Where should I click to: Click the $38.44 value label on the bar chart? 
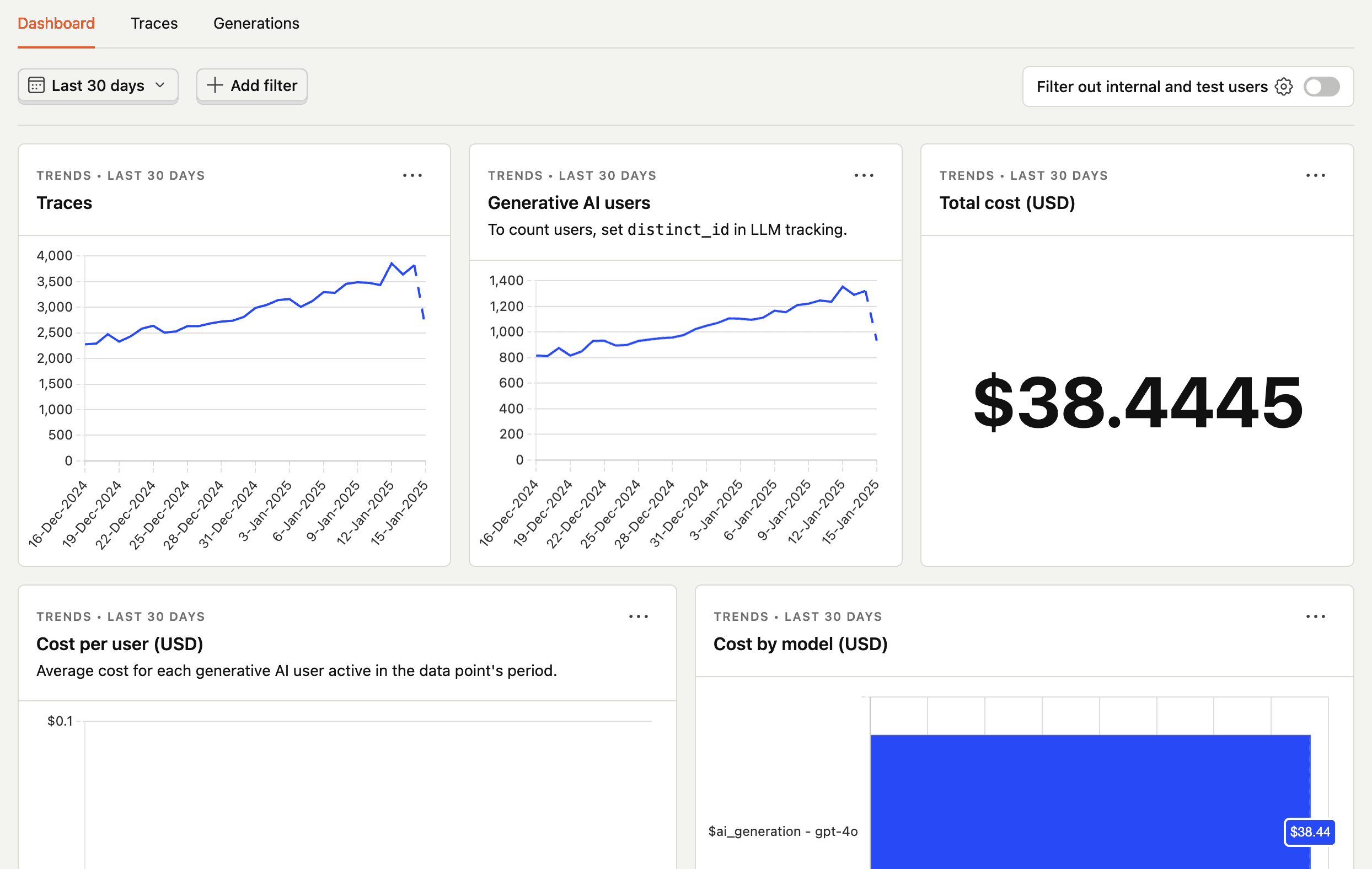pyautogui.click(x=1309, y=832)
